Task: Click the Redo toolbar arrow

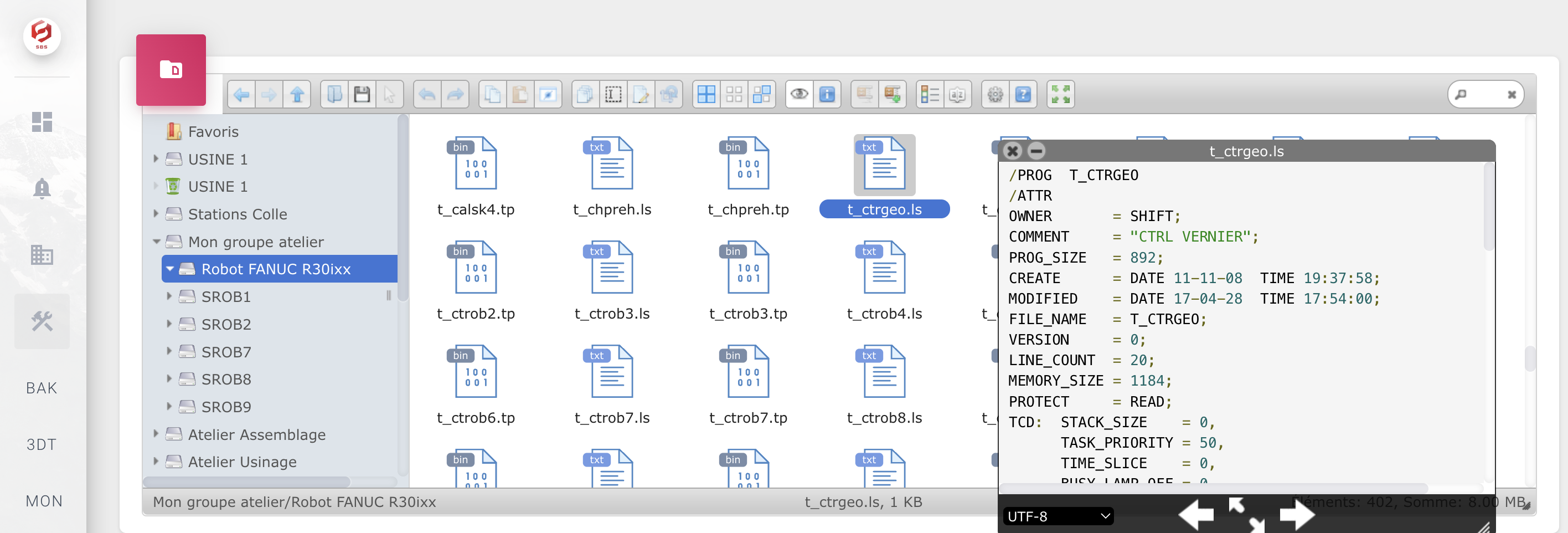Action: 455,94
